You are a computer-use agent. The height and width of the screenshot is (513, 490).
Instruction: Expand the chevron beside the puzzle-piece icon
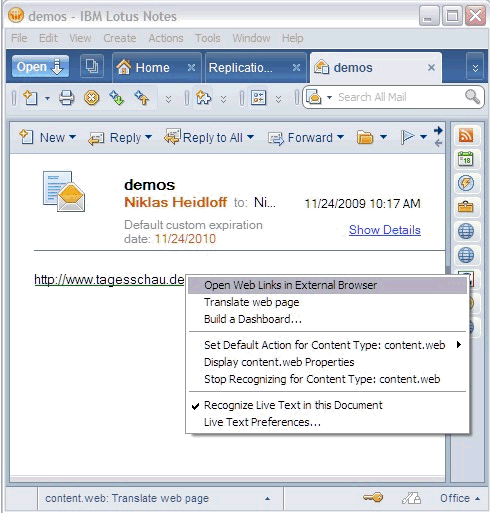(x=223, y=99)
